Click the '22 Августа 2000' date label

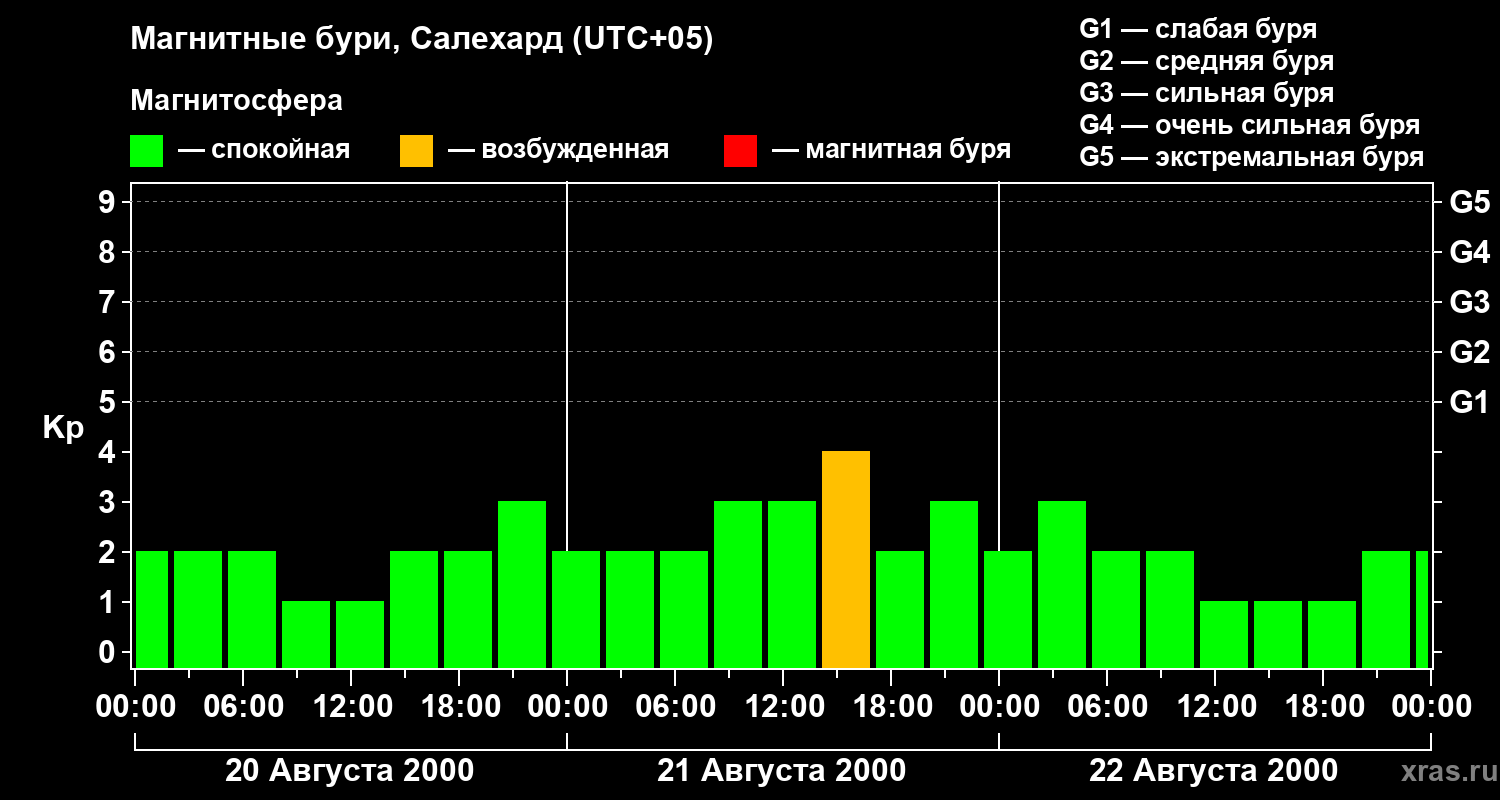1214,771
